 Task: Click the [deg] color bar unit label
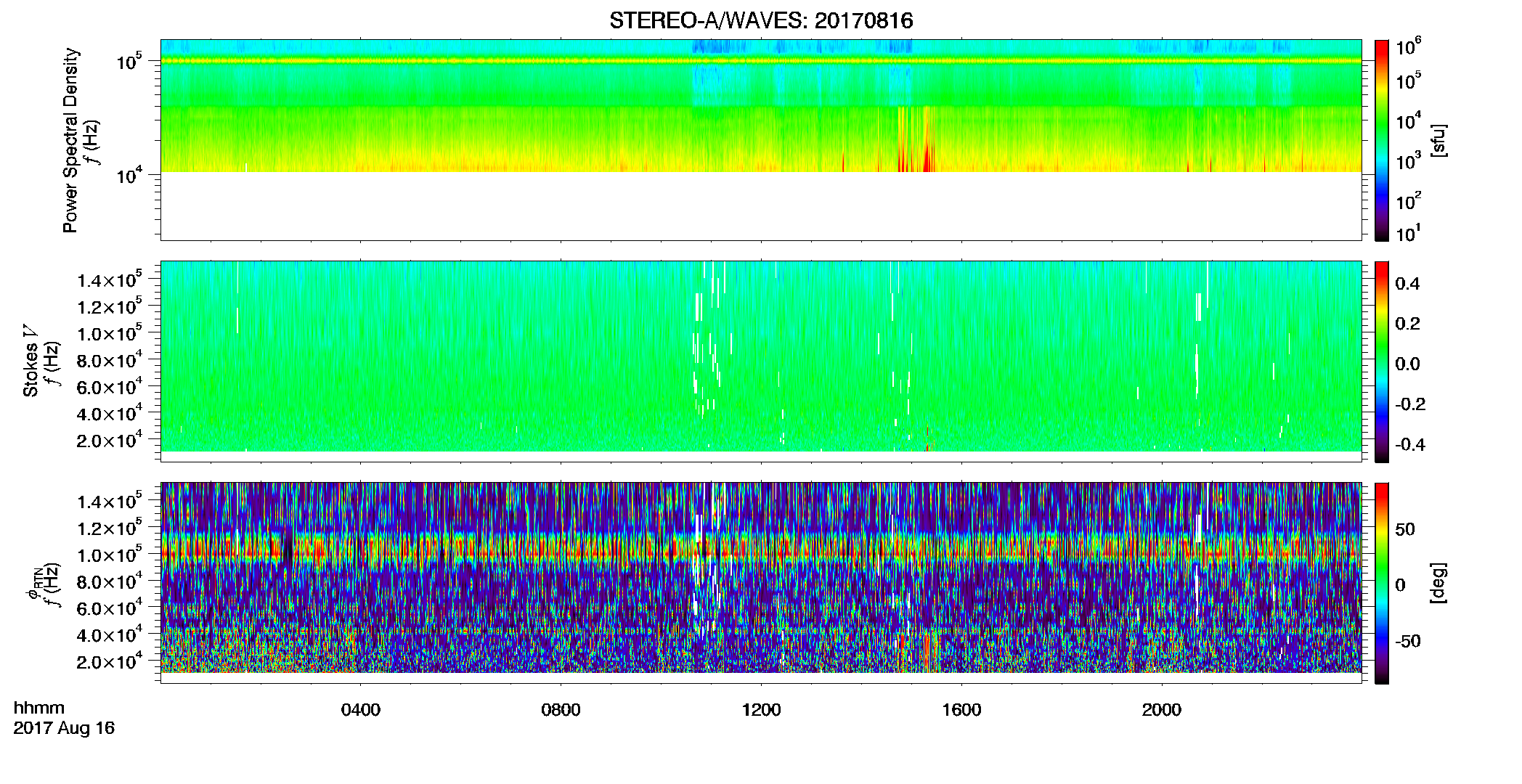pyautogui.click(x=1438, y=583)
